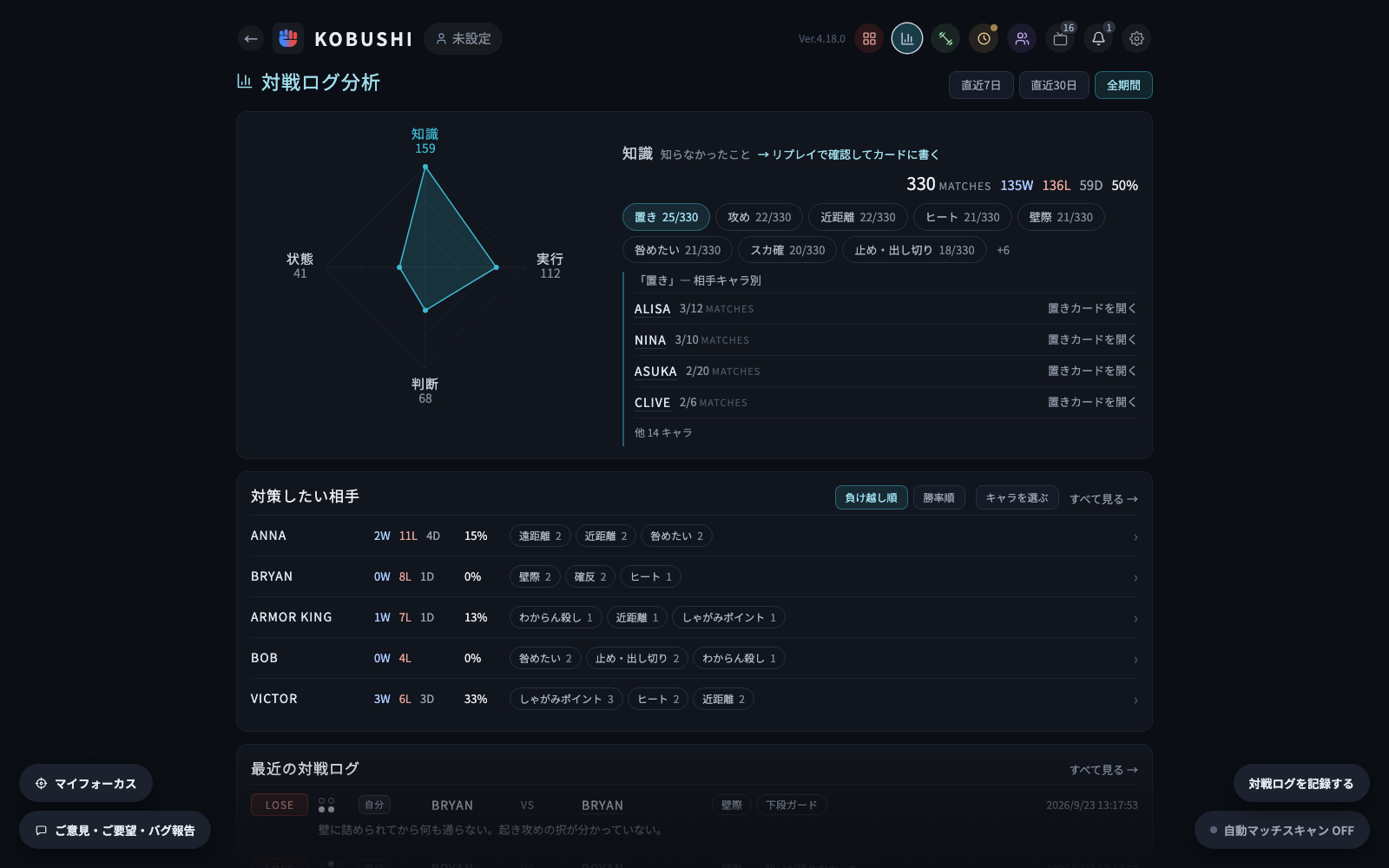This screenshot has width=1389, height=868.
Task: Select the 近距離 22/330 tag chip
Action: pyautogui.click(x=858, y=217)
